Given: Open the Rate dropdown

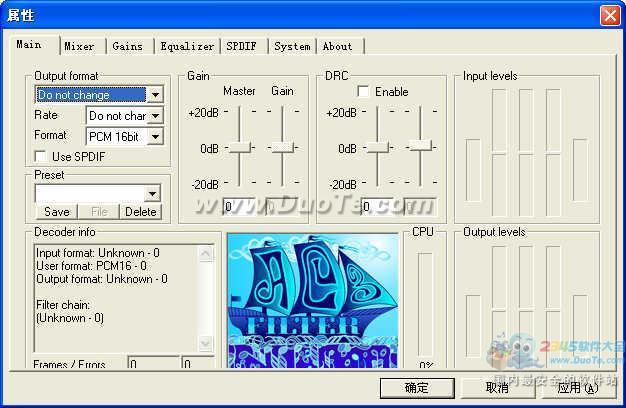Looking at the screenshot, I should [x=155, y=116].
